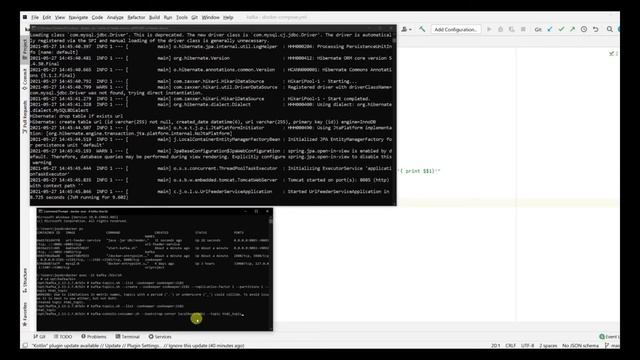Open the Event Log button
Screen dimensions: 640x360
609,337
